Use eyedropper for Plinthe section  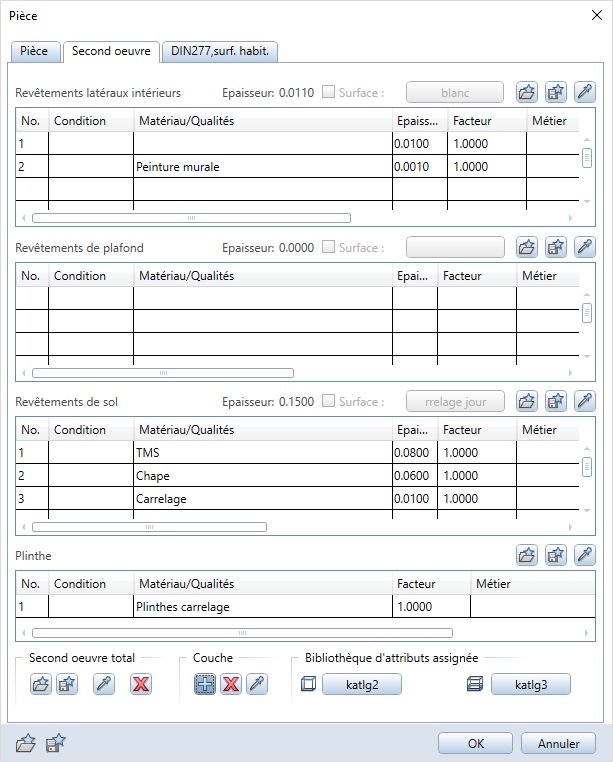point(585,555)
